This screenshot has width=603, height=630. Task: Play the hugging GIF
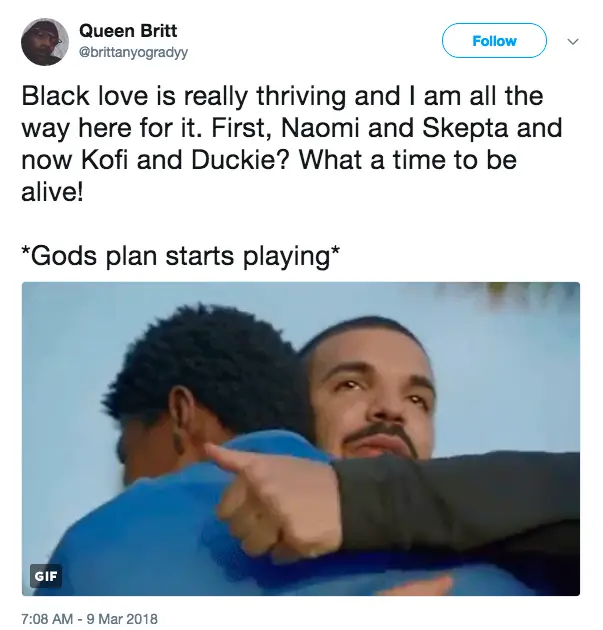pos(301,439)
